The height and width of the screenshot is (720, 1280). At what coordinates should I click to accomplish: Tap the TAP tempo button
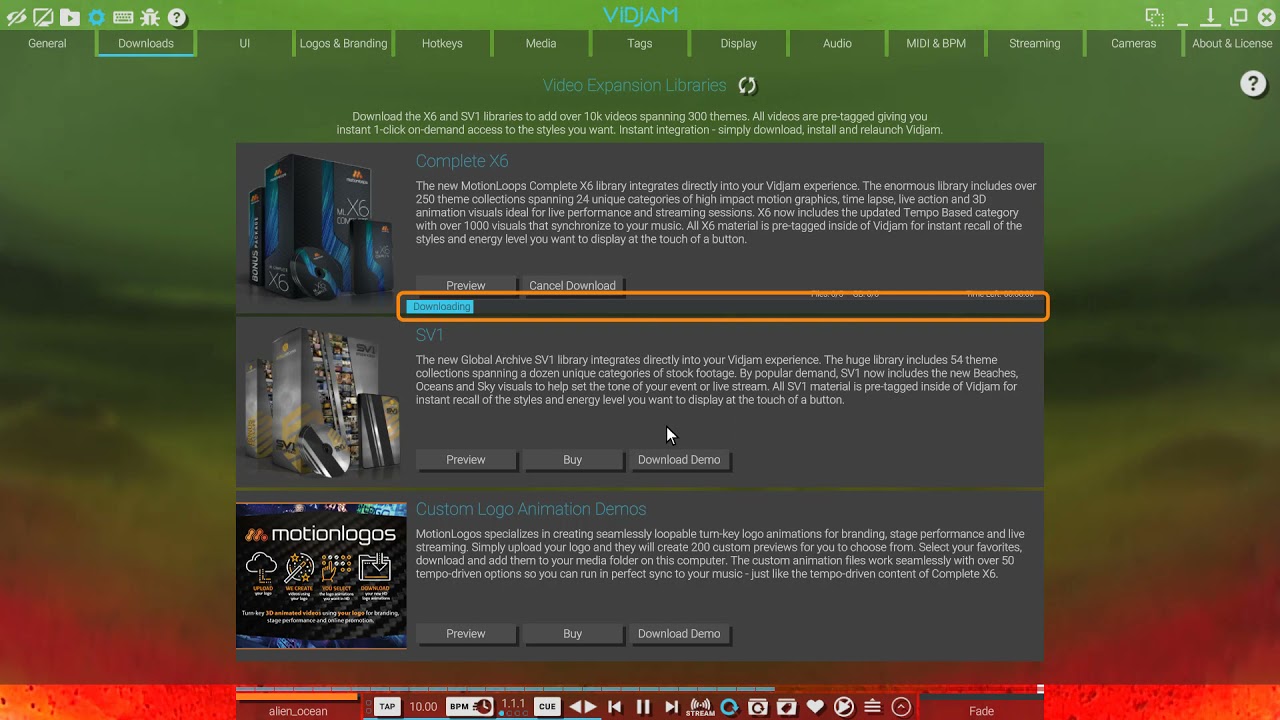click(x=387, y=707)
